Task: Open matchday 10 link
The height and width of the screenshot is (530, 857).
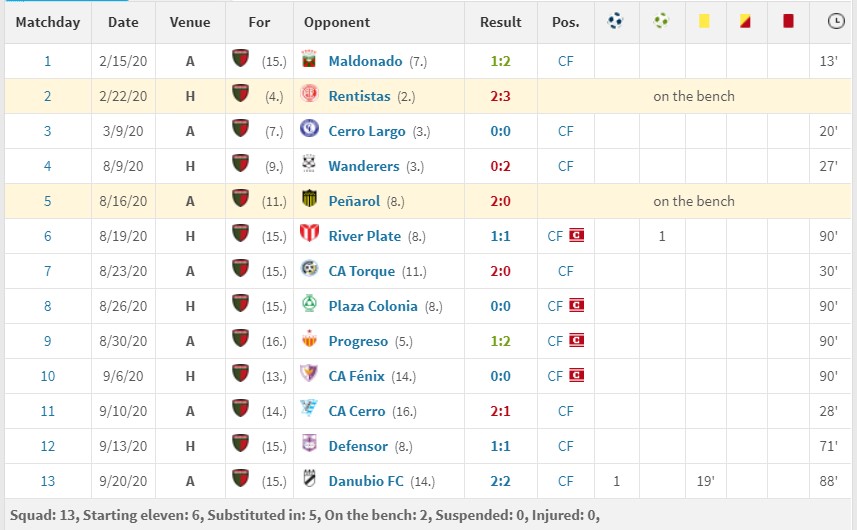Action: click(48, 376)
